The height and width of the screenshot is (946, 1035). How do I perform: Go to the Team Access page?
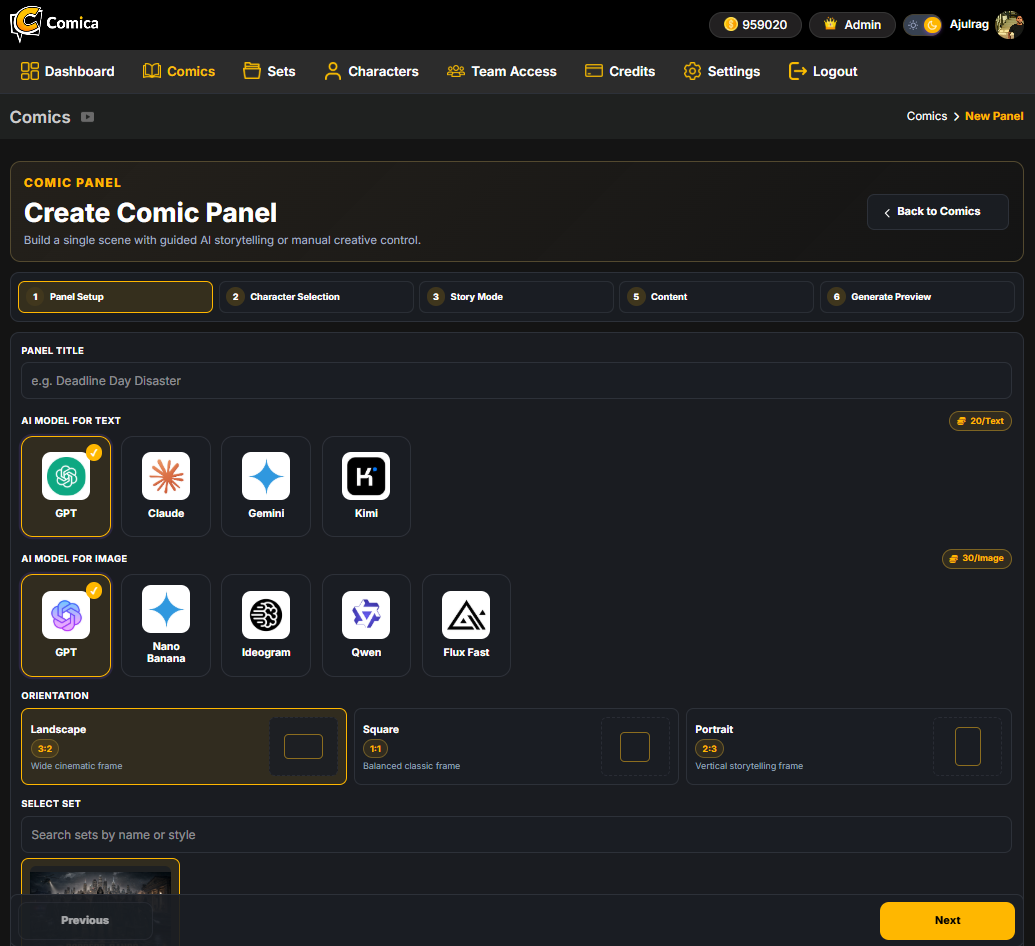(x=502, y=71)
